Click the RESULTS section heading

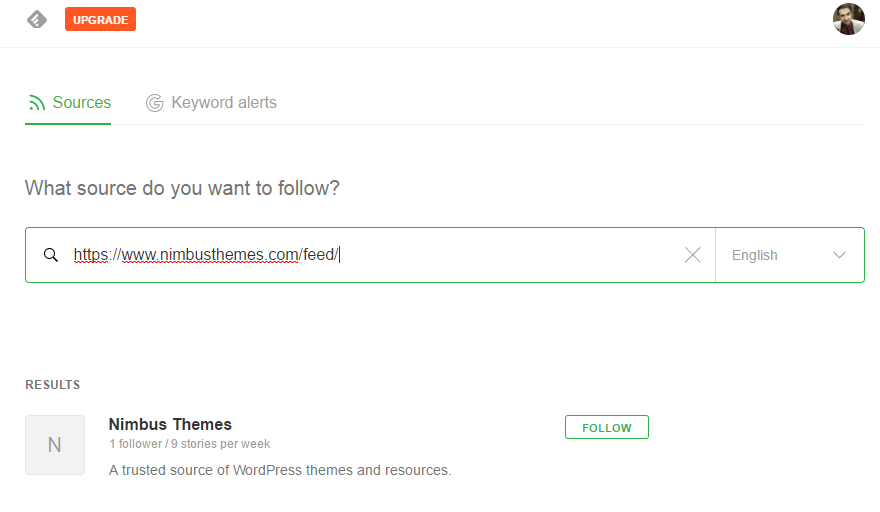tap(53, 385)
